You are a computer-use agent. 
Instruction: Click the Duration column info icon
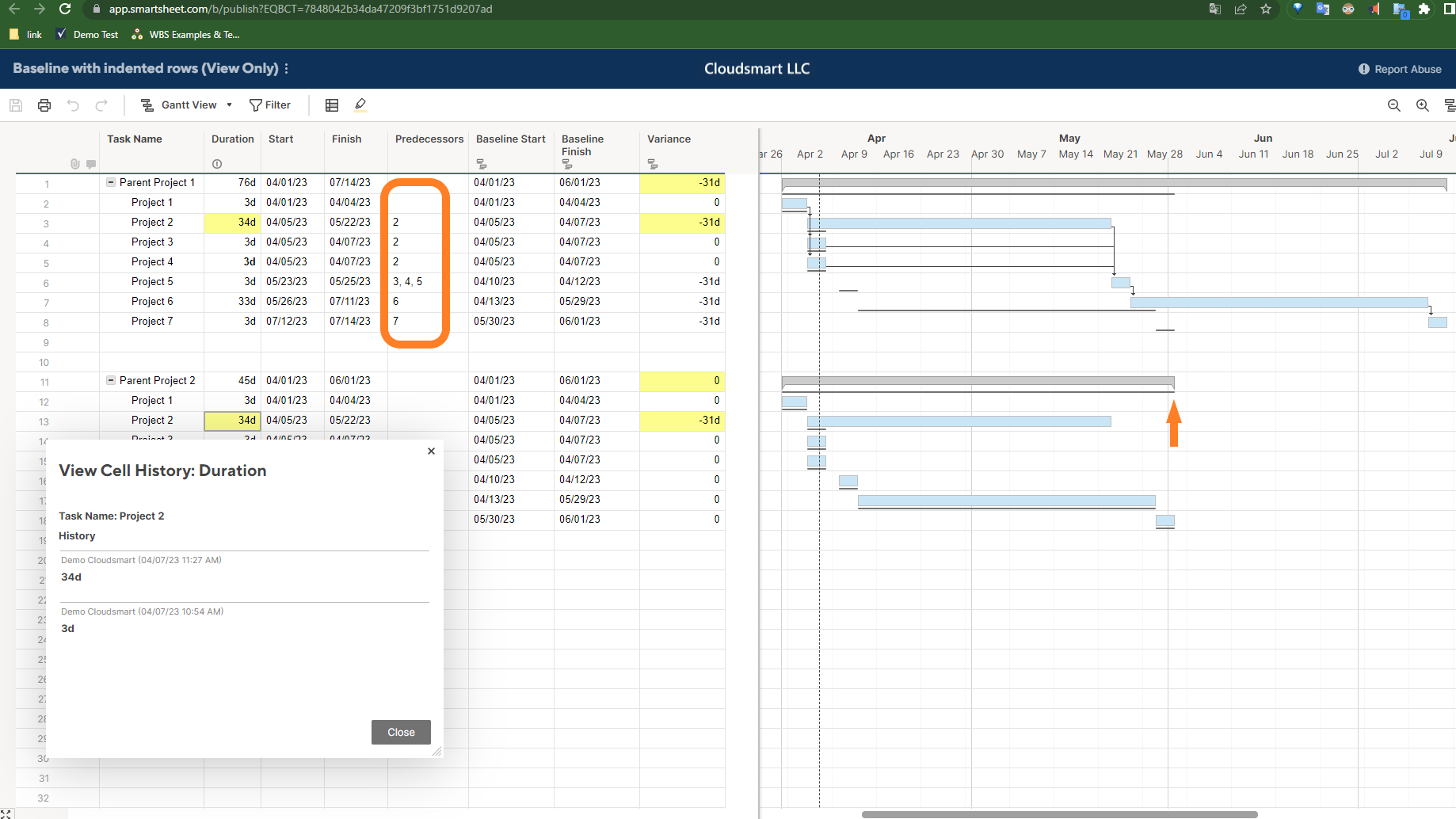(x=217, y=164)
